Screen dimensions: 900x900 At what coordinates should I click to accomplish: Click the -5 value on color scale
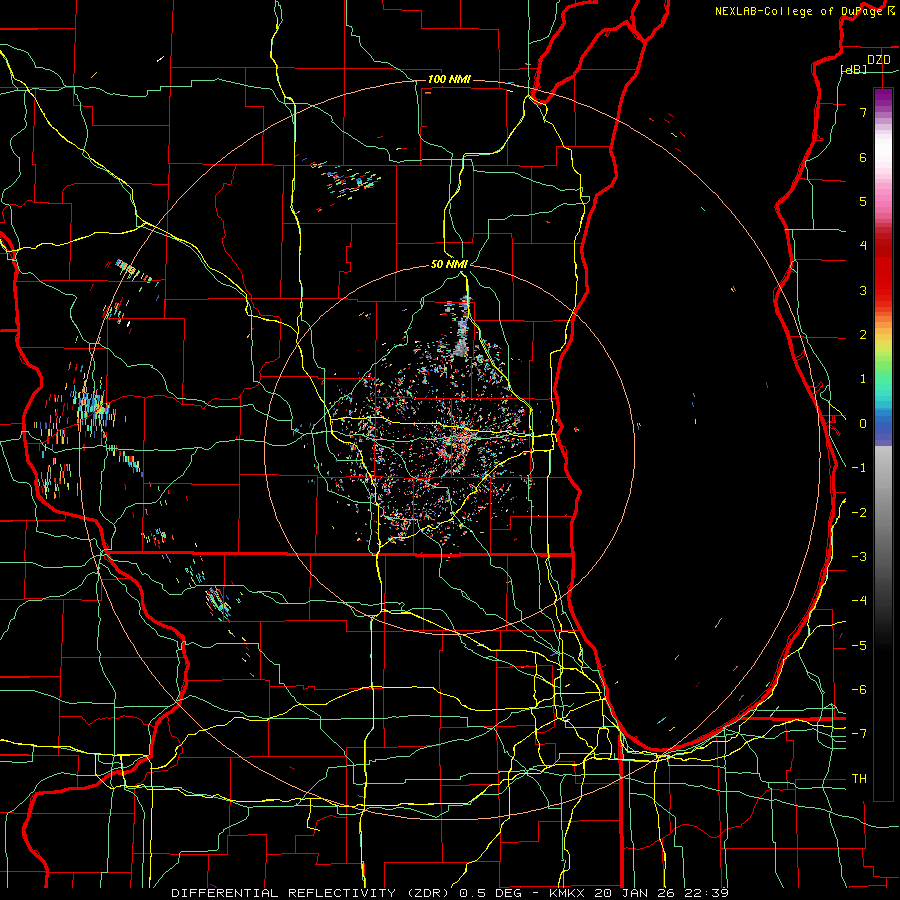(x=859, y=646)
